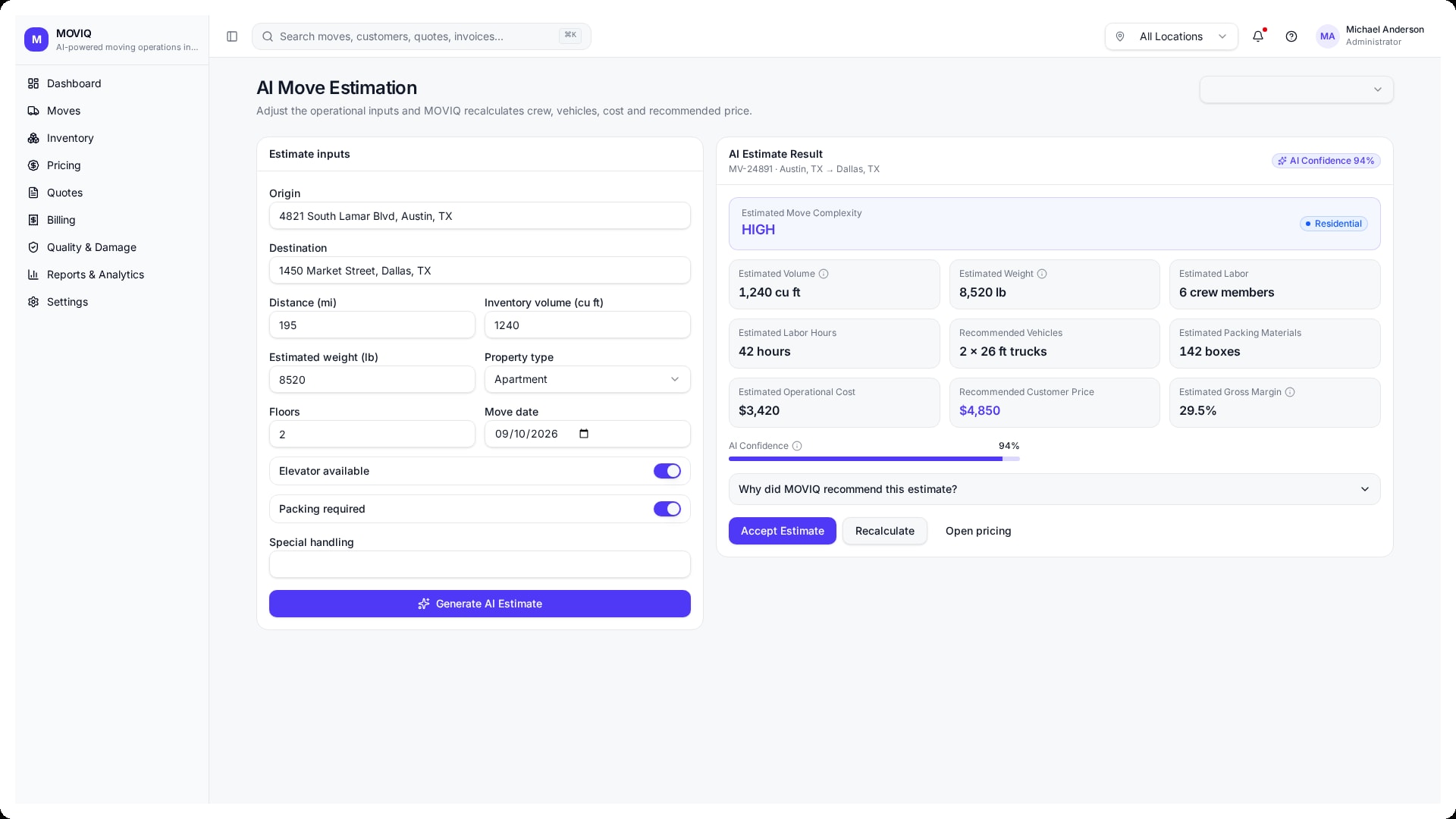1456x819 pixels.
Task: Open Quotes in the sidebar
Action: click(x=111, y=193)
